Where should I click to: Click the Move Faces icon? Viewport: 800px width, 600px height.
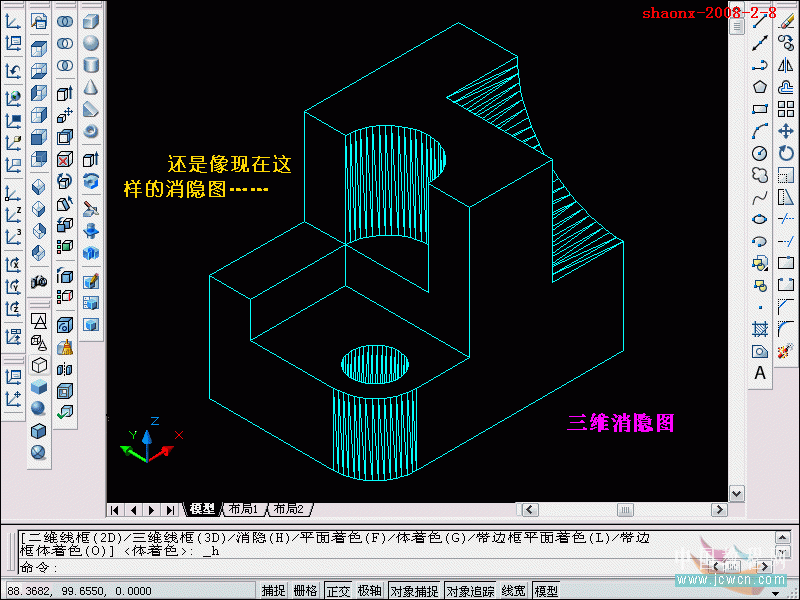[x=65, y=116]
